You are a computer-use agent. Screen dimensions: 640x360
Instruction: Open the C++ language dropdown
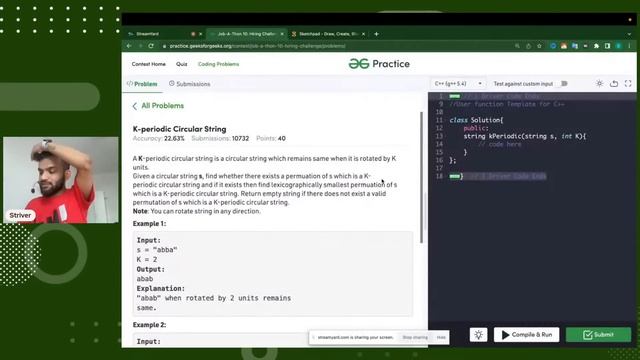click(458, 84)
